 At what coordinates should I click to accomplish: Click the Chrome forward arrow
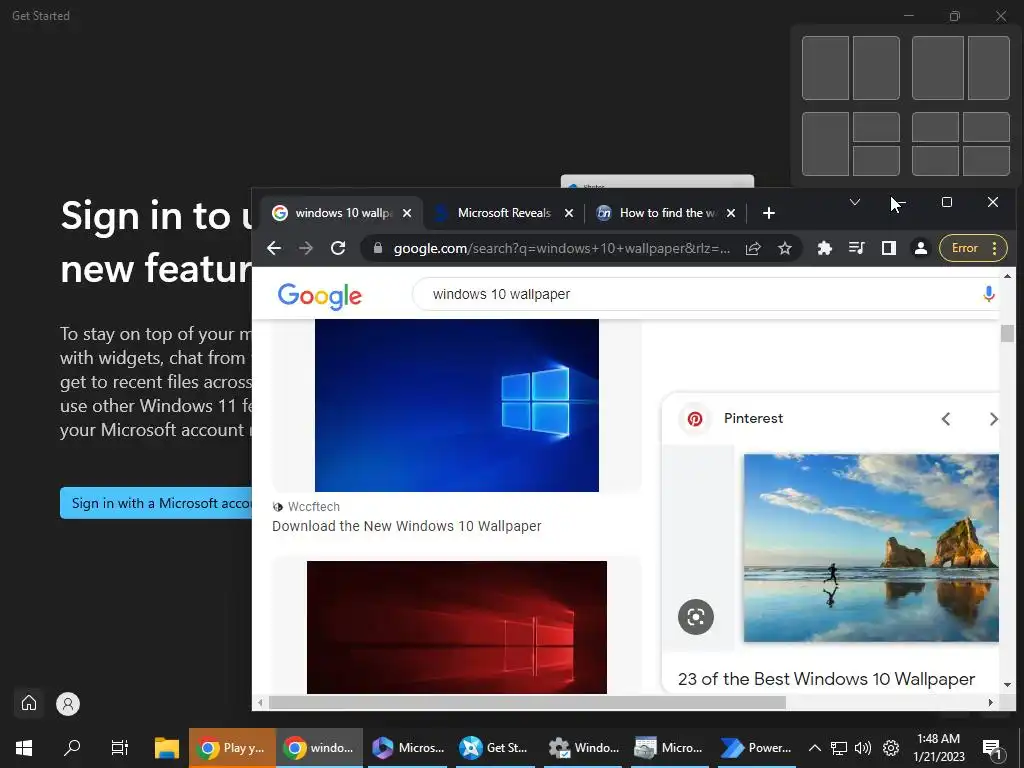click(306, 248)
